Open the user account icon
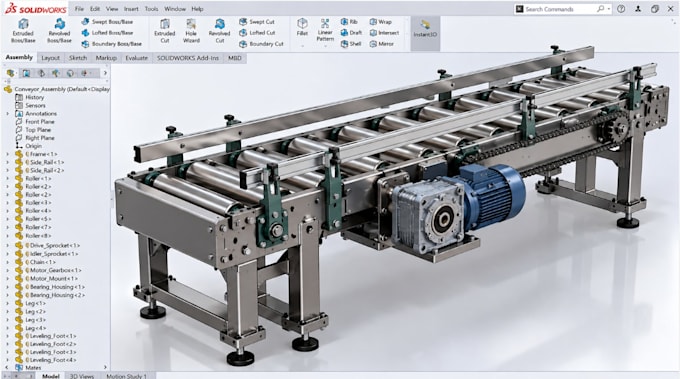Image resolution: width=680 pixels, height=379 pixels. [638, 9]
